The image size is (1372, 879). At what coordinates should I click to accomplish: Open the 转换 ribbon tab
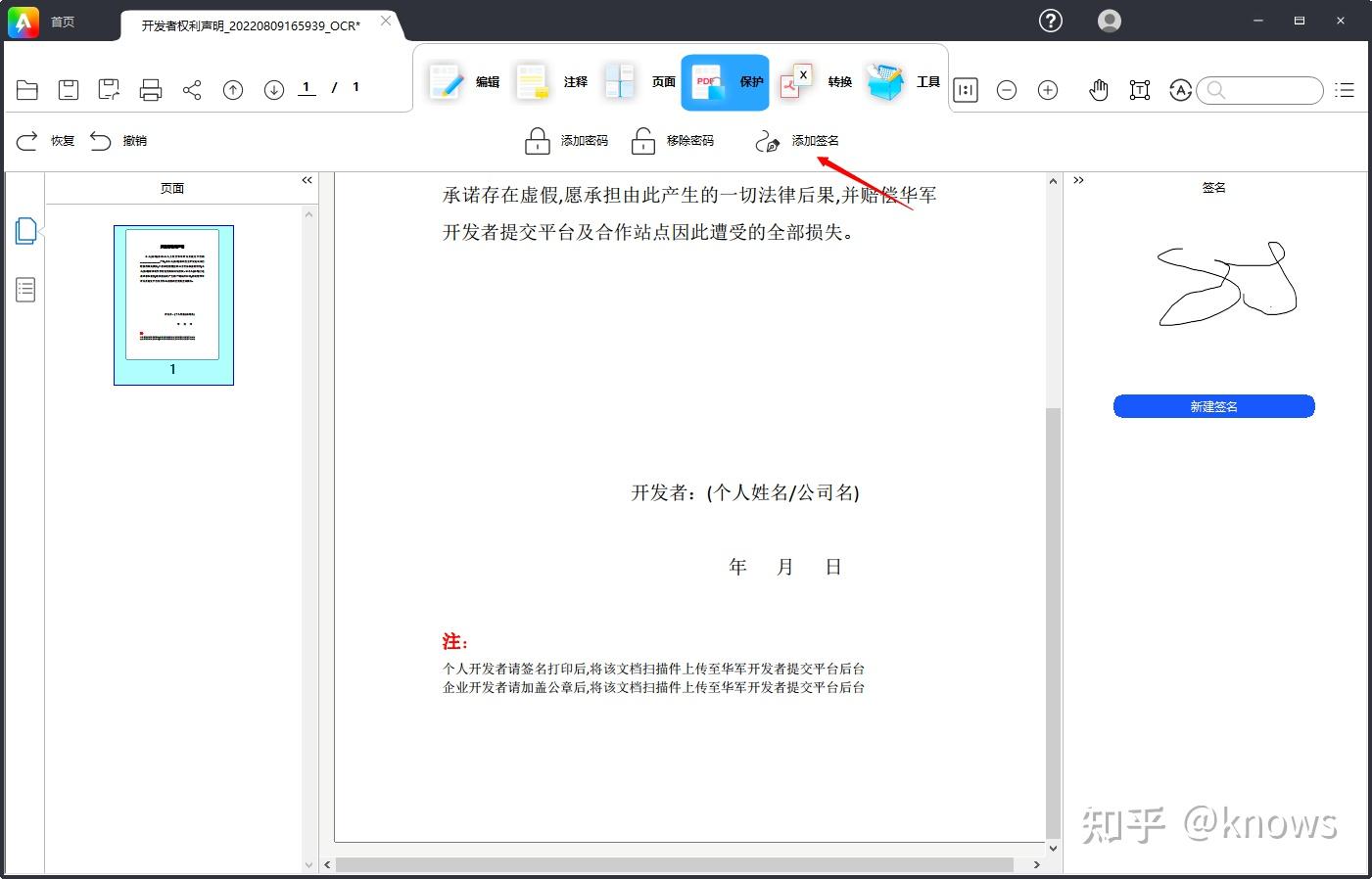817,82
